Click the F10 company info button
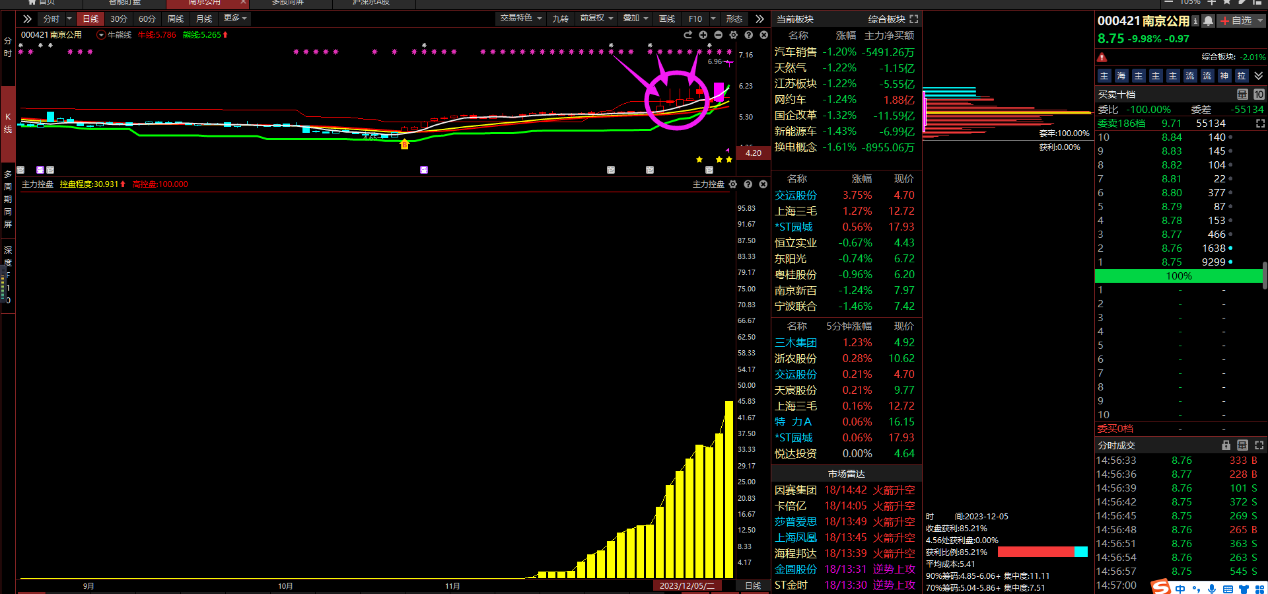This screenshot has height=594, width=1268. [695, 19]
